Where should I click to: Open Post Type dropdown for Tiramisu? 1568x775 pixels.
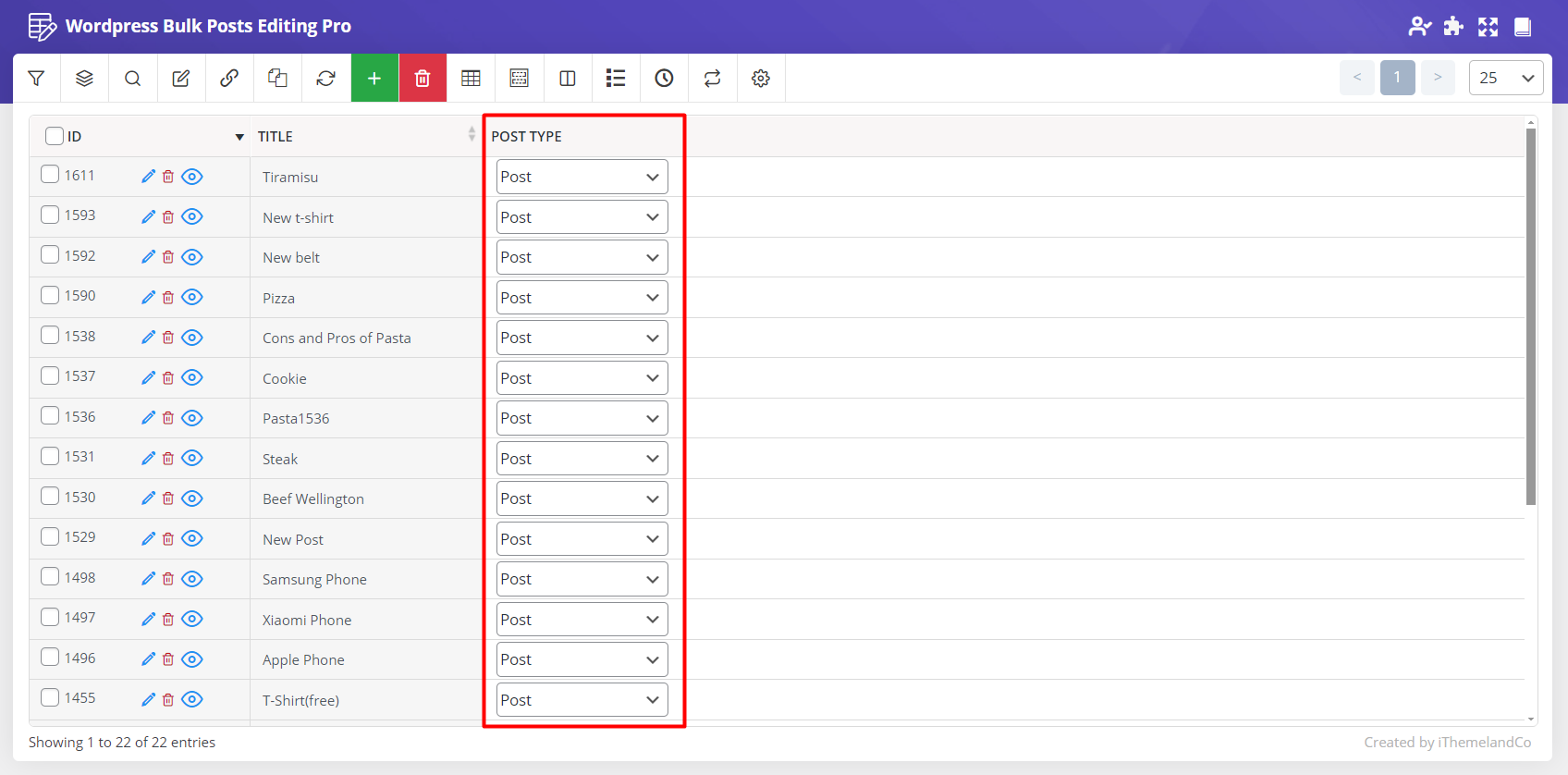[x=582, y=177]
